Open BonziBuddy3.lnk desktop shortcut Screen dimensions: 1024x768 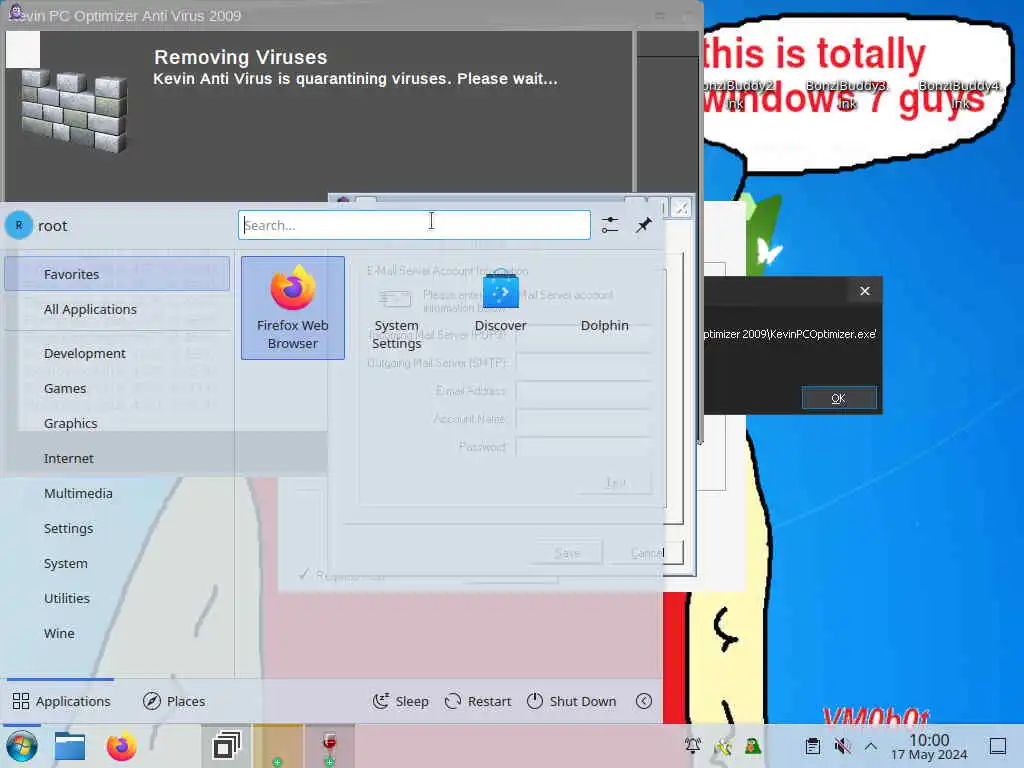click(847, 93)
